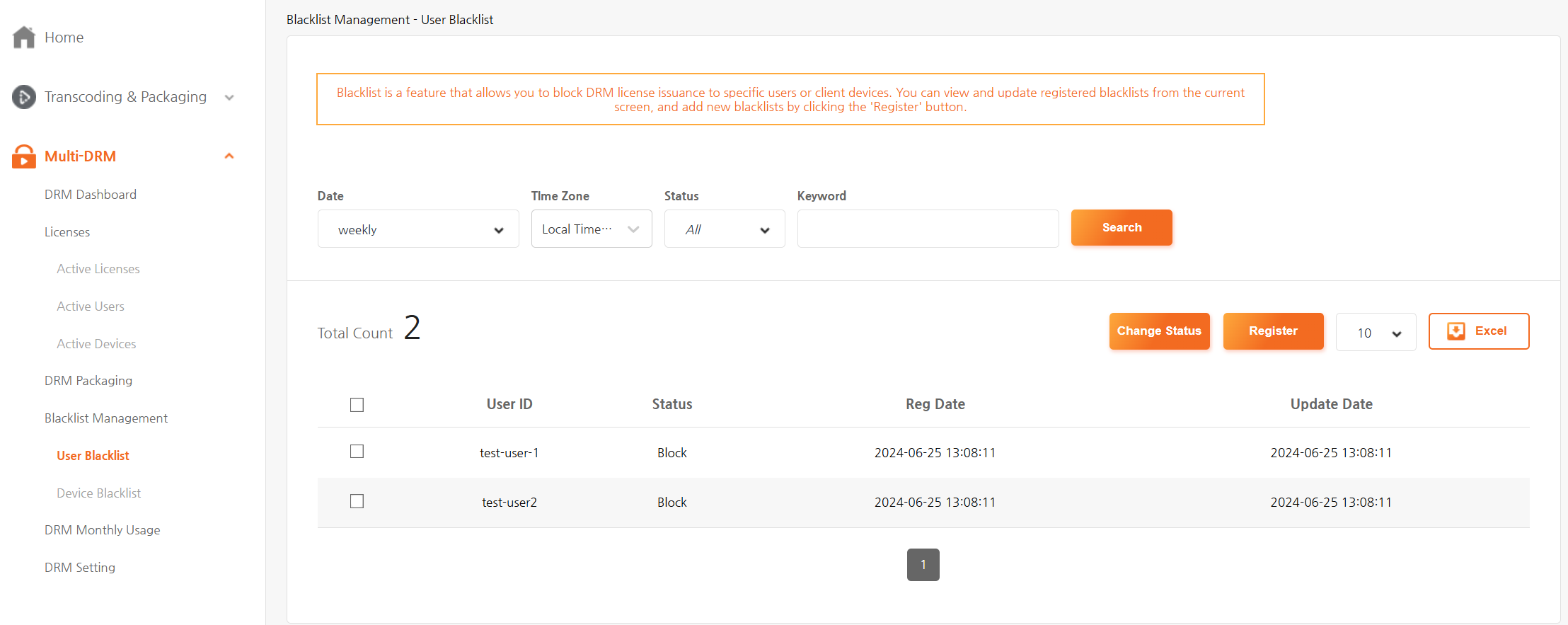Screen dimensions: 1568x625
Task: Collapse the Multi-DRM menu chevron
Action: click(x=229, y=156)
